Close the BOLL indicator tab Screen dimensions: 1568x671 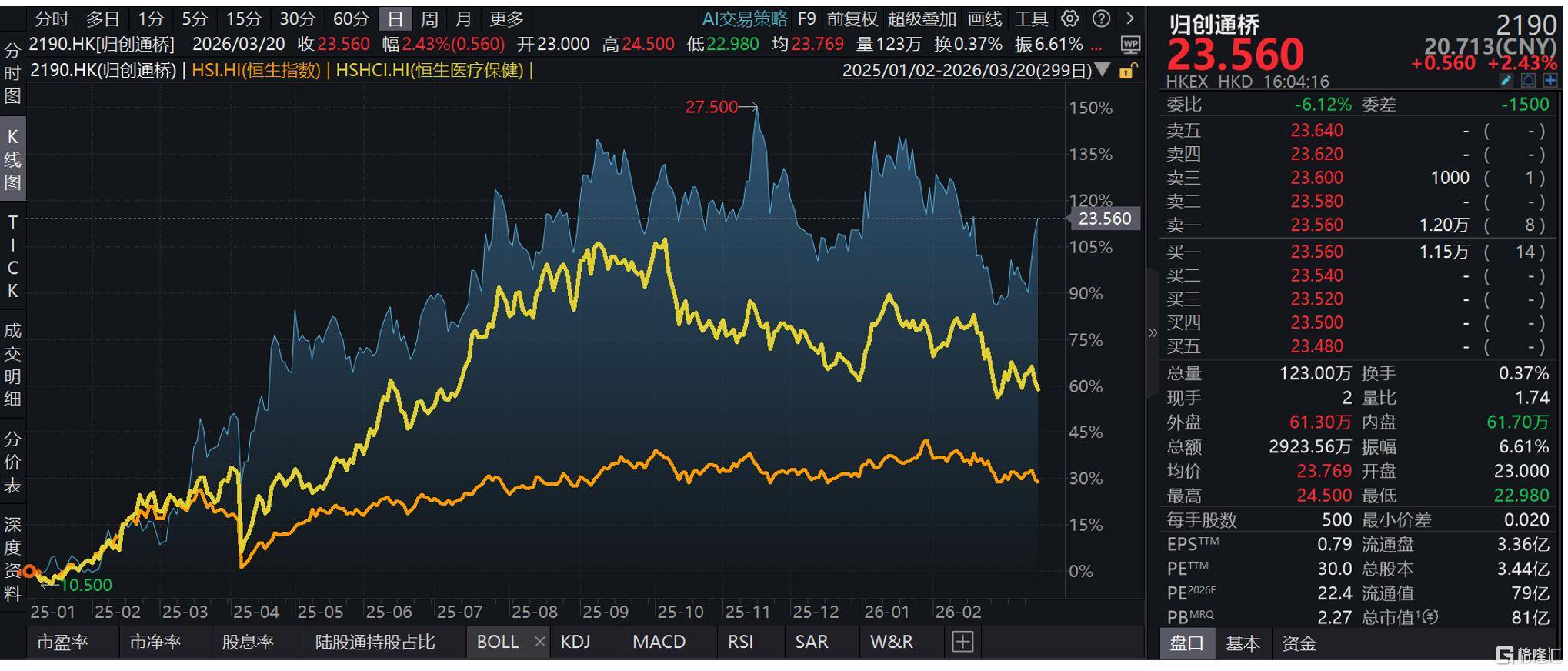539,642
